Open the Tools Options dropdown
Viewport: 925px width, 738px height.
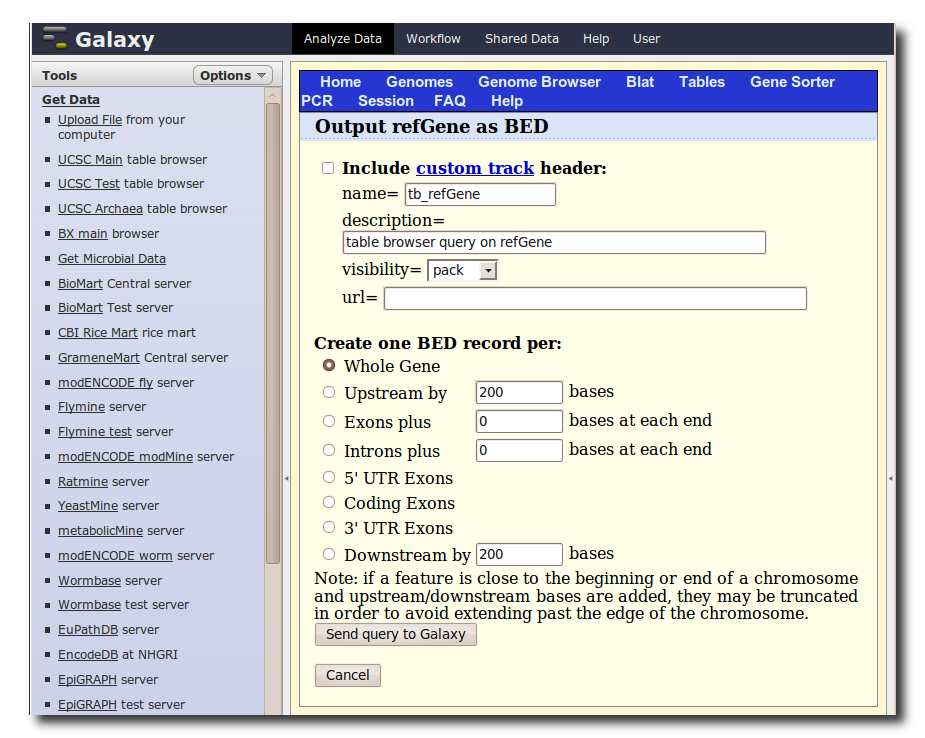coord(233,76)
